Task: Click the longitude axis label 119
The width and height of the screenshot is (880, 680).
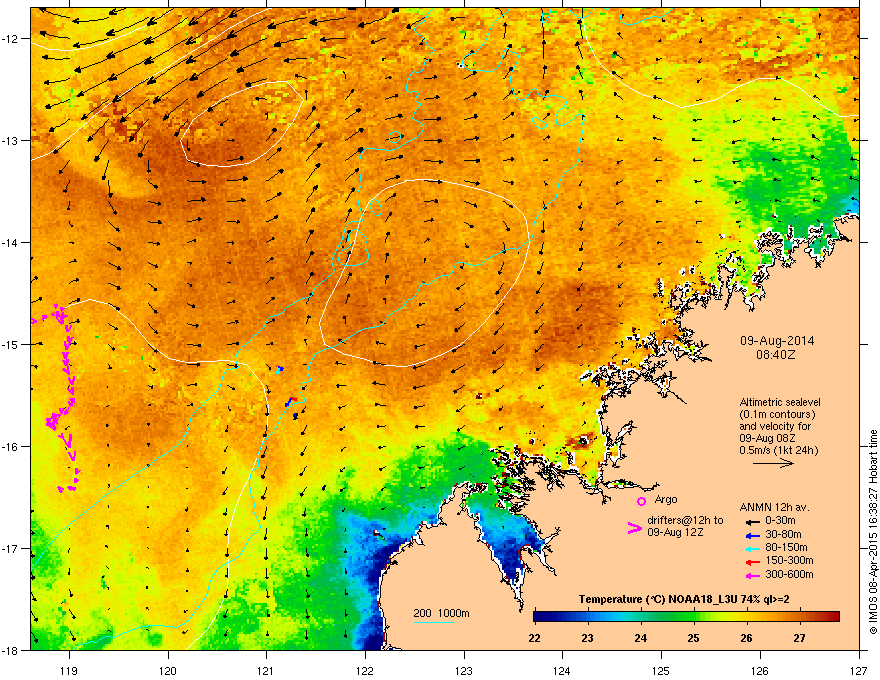Action: pos(69,670)
